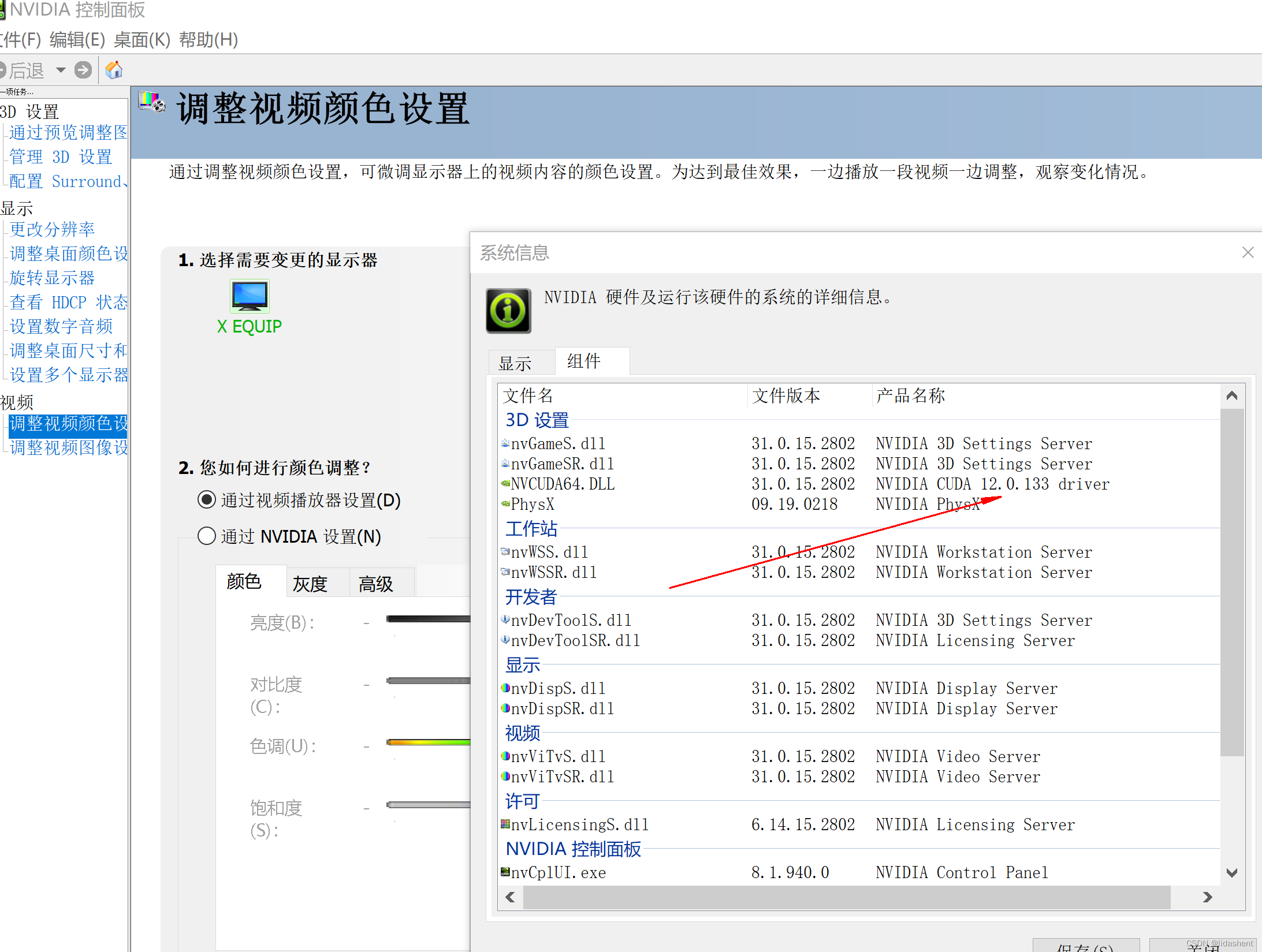Click the 文件名 column header

tap(623, 395)
